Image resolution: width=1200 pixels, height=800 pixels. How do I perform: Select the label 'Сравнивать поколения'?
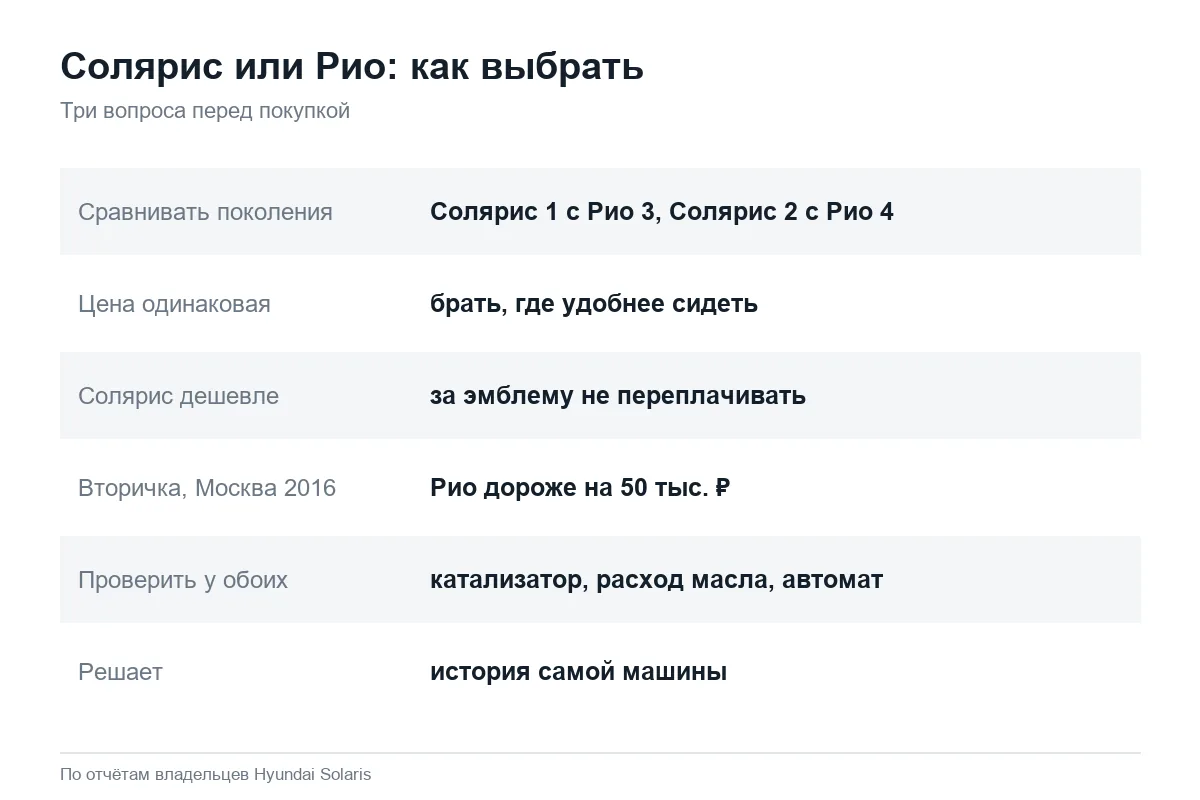click(x=205, y=212)
